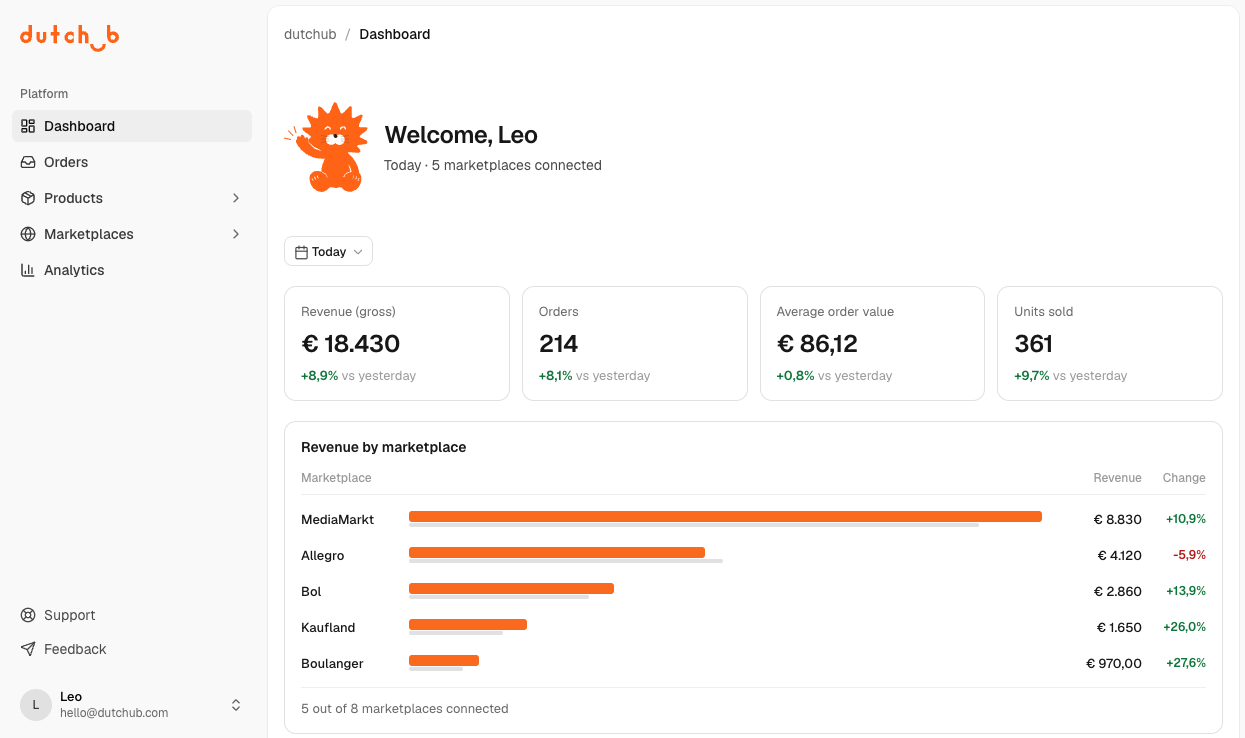The image size is (1245, 738).
Task: Click the Kaufland orange revenue bar
Action: tap(468, 624)
